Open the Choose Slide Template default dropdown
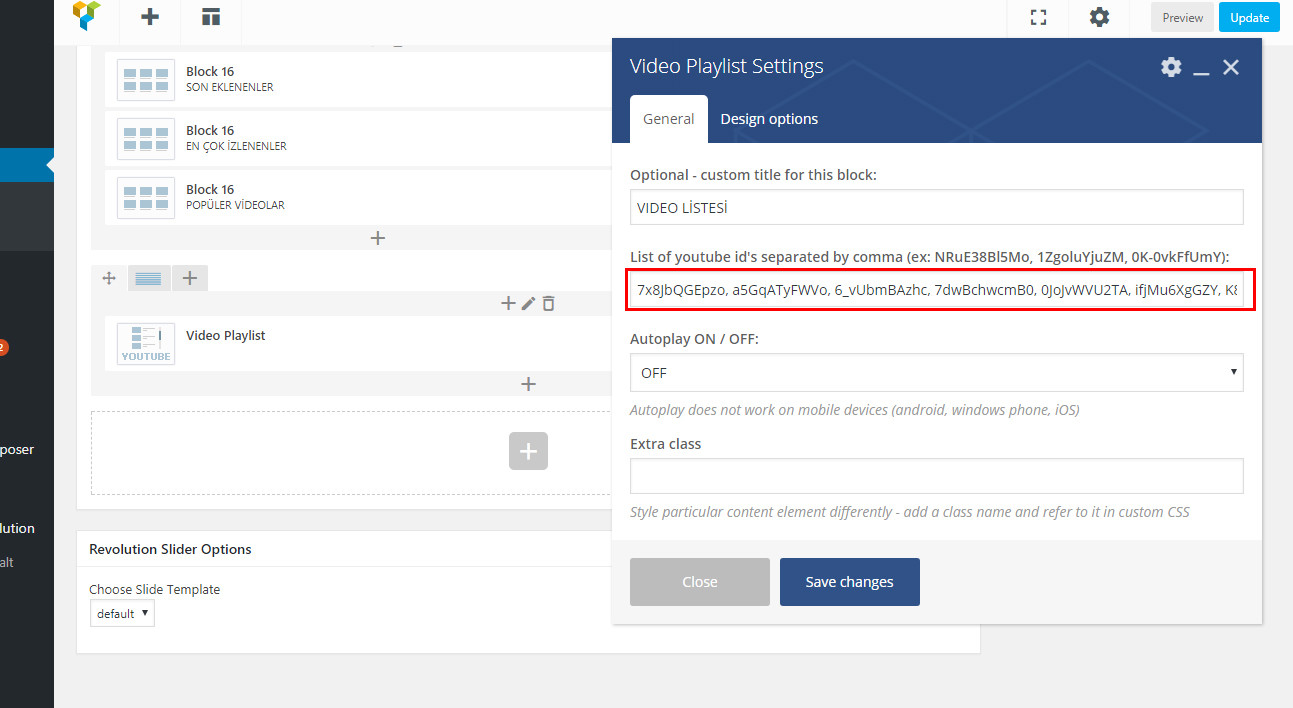 pos(122,613)
